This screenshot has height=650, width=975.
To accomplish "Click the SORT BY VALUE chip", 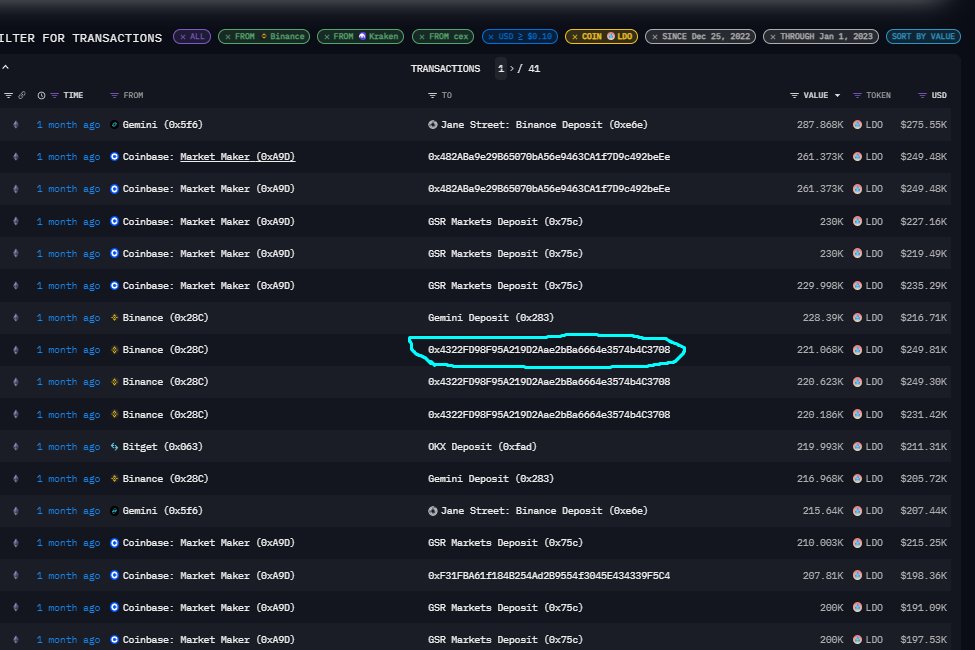I will 923,37.
